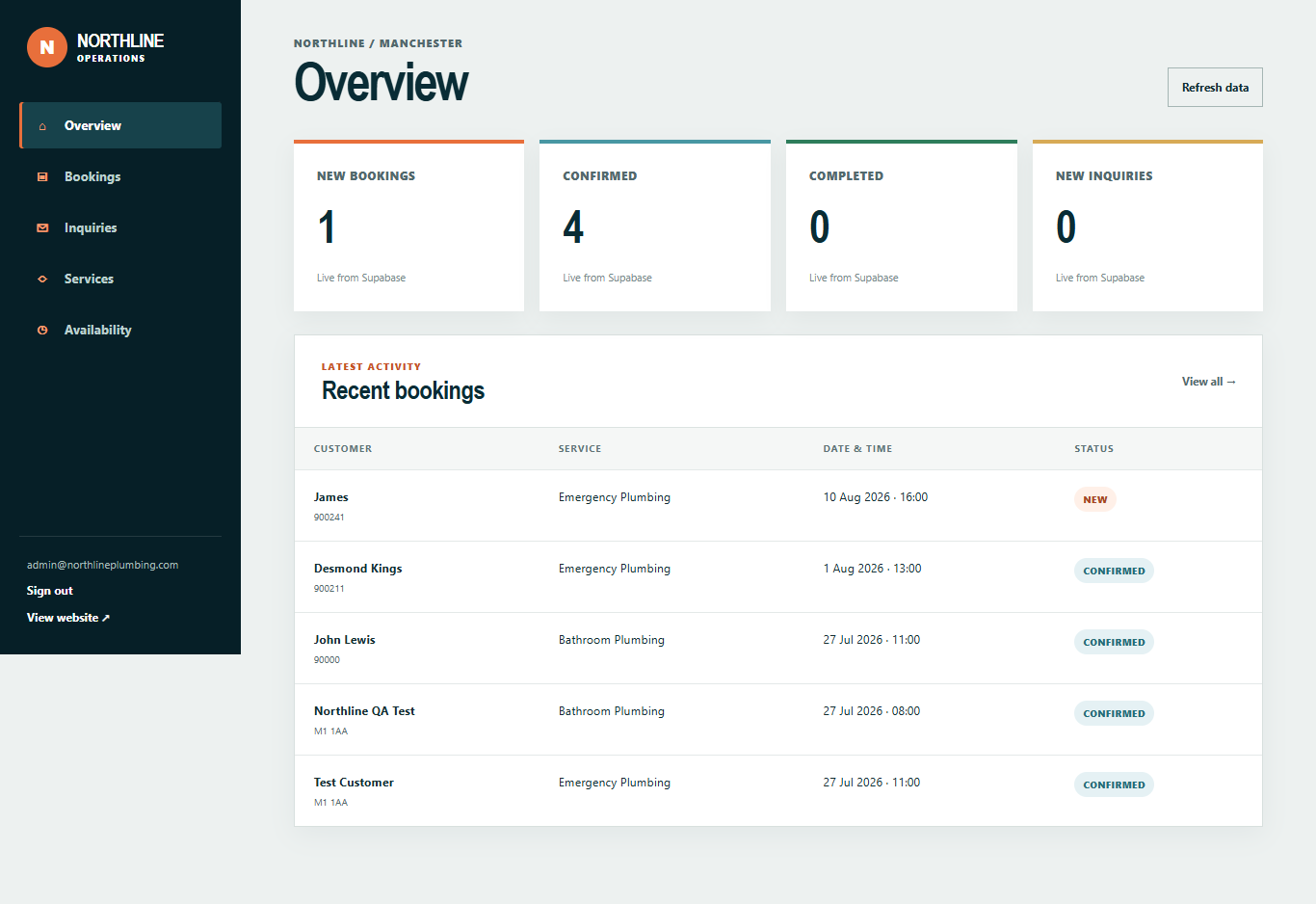Select customer Test Customer
This screenshot has height=904, width=1316.
click(x=354, y=783)
